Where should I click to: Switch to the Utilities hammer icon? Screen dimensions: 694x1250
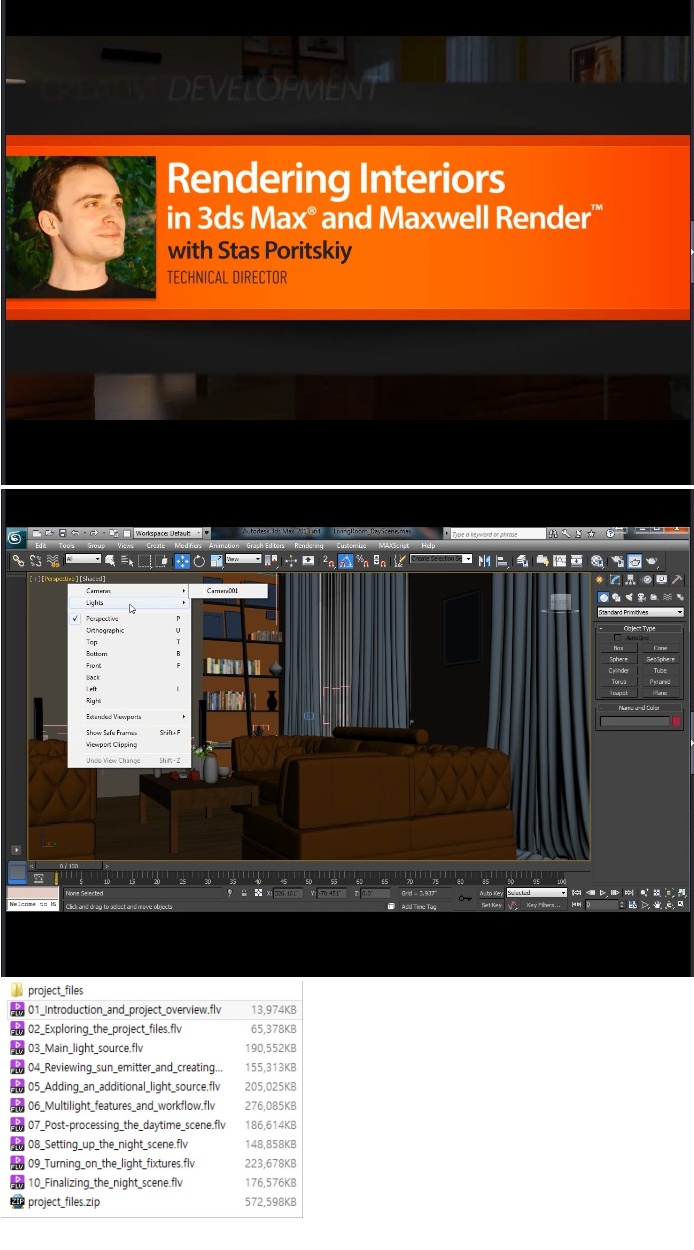pyautogui.click(x=677, y=579)
